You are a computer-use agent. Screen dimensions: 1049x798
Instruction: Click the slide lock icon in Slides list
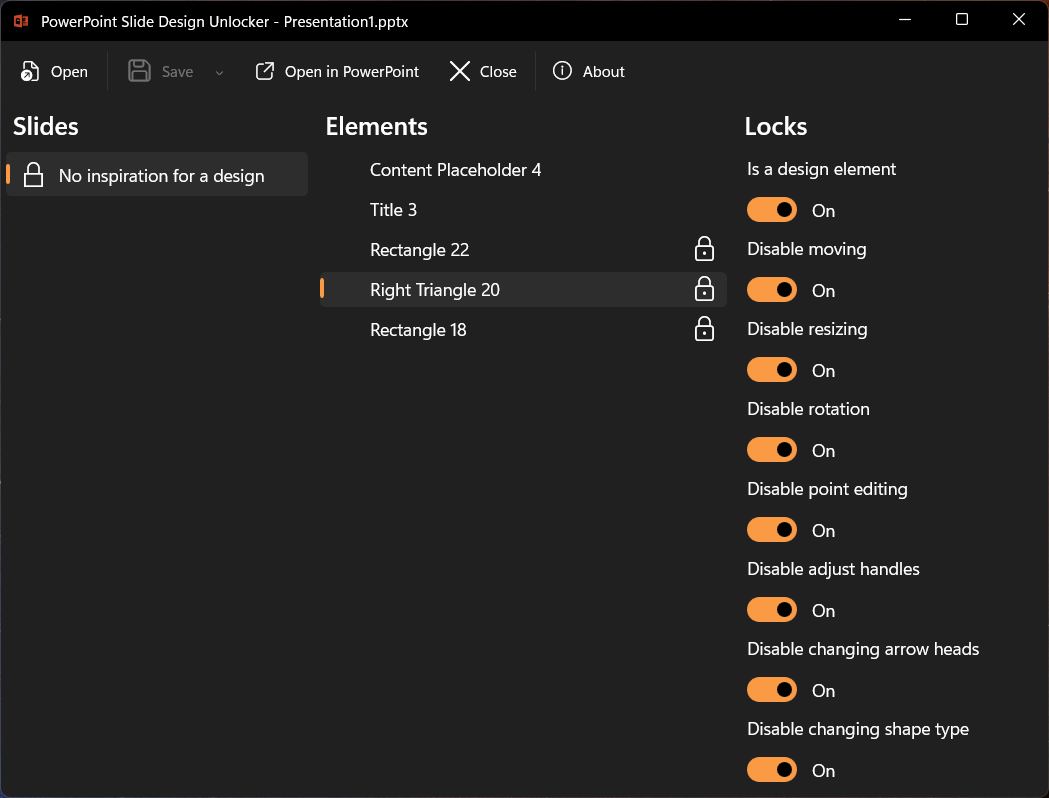(x=34, y=175)
